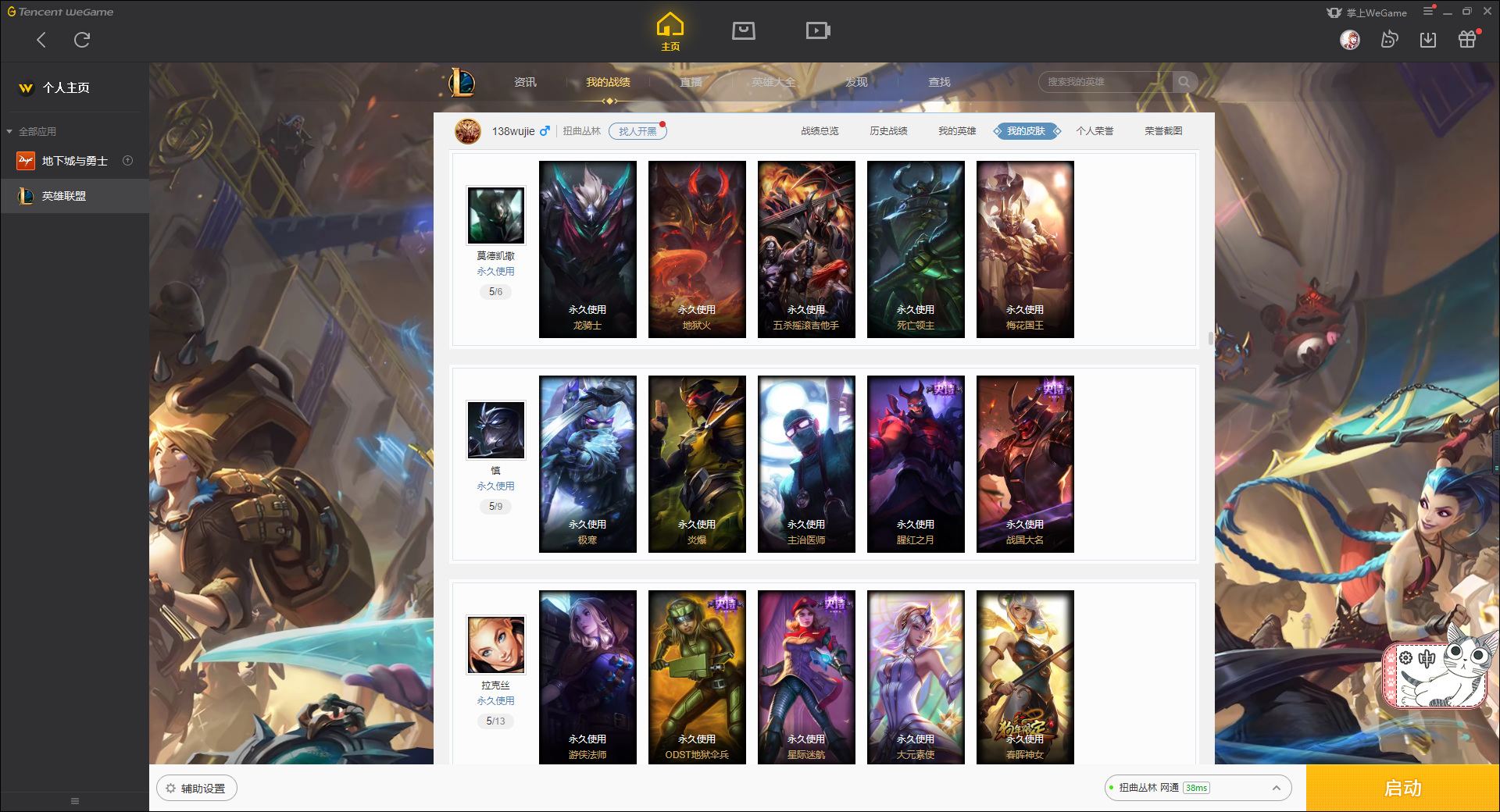Open the 春晖神女 skin card
Screen dimensions: 1500x812
1025,677
